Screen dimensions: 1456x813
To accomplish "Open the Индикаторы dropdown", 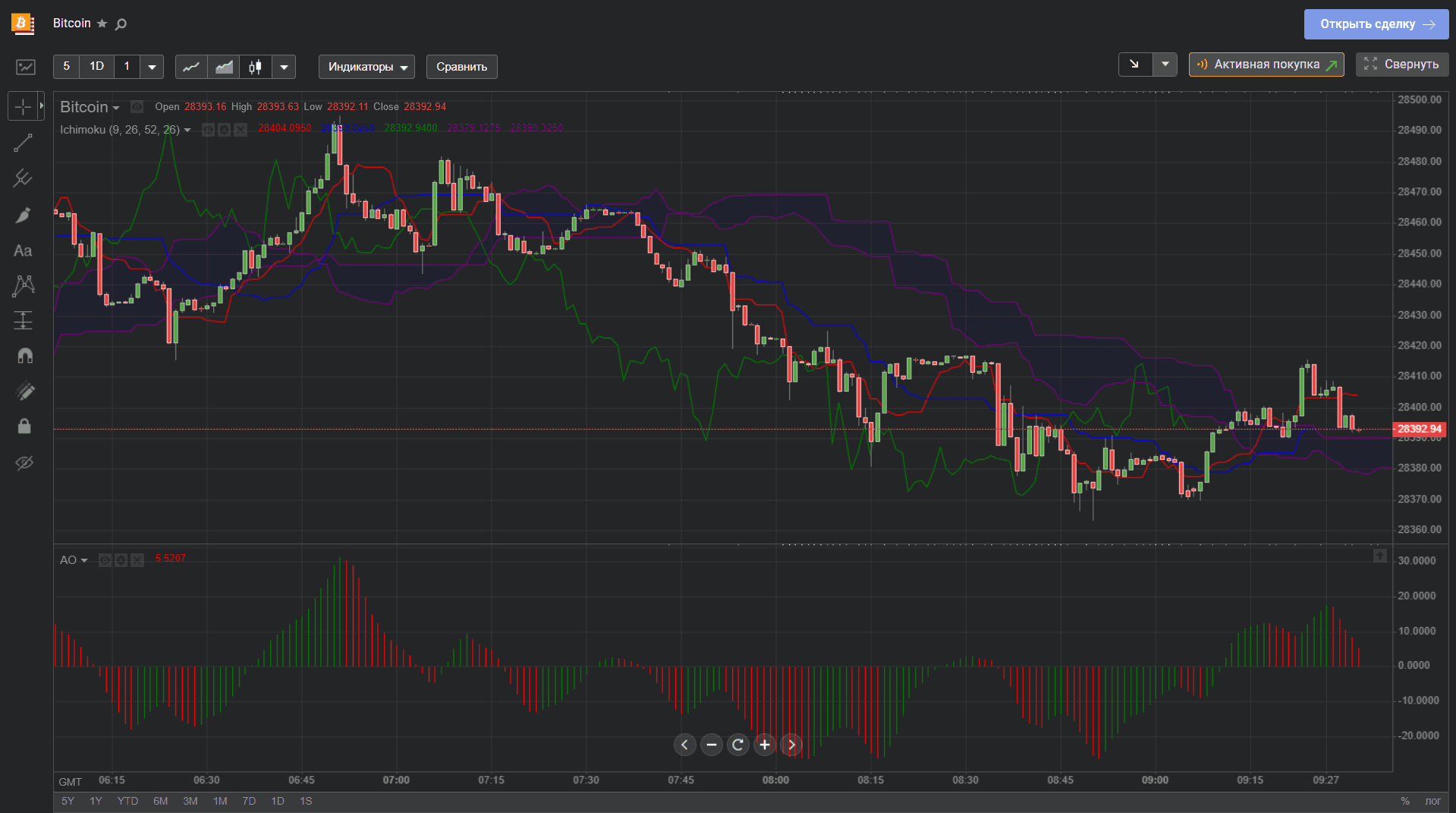I will click(x=366, y=67).
